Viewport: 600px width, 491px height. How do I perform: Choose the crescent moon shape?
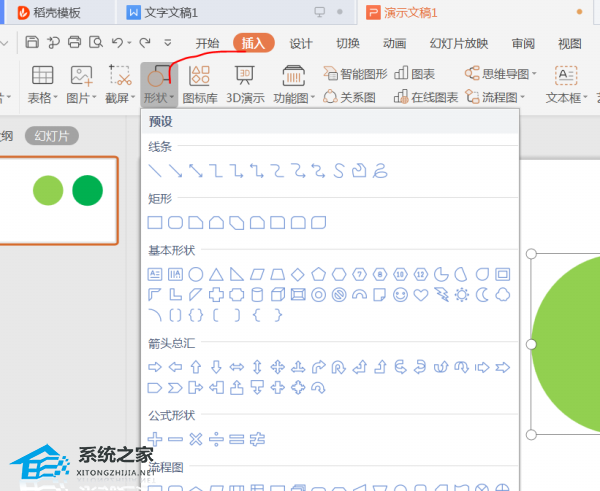coord(482,295)
